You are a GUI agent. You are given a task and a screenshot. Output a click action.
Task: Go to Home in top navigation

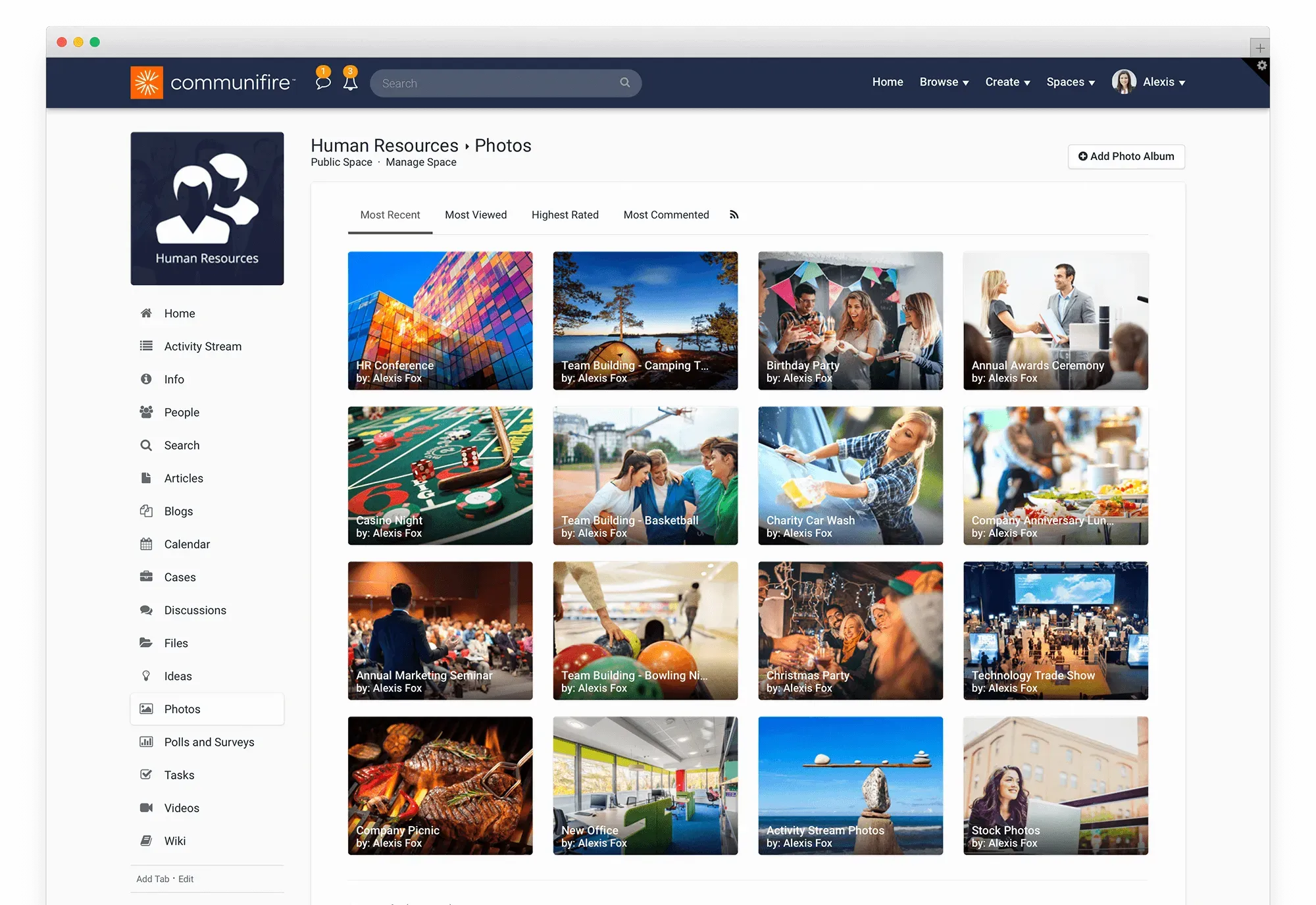coord(888,82)
